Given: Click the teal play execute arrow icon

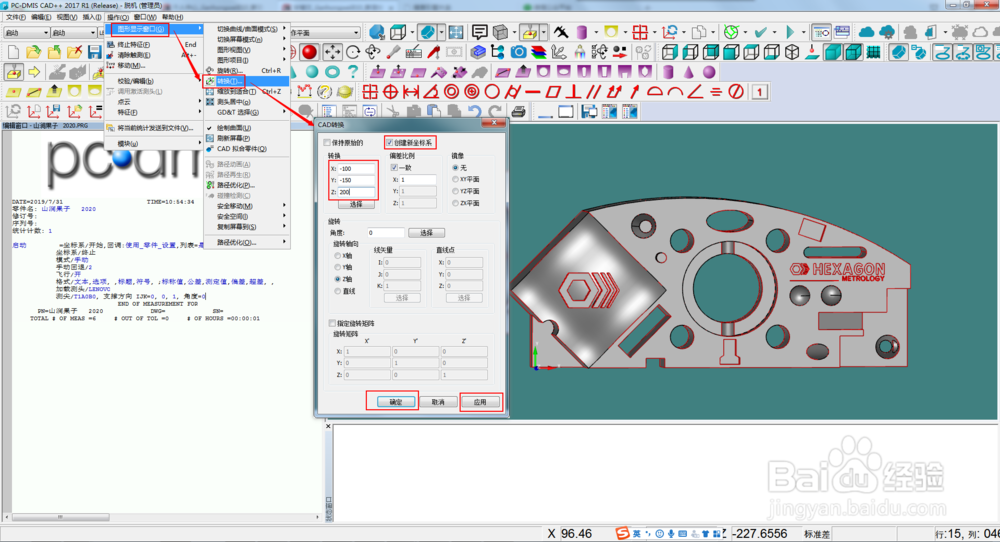Looking at the screenshot, I should click(790, 32).
